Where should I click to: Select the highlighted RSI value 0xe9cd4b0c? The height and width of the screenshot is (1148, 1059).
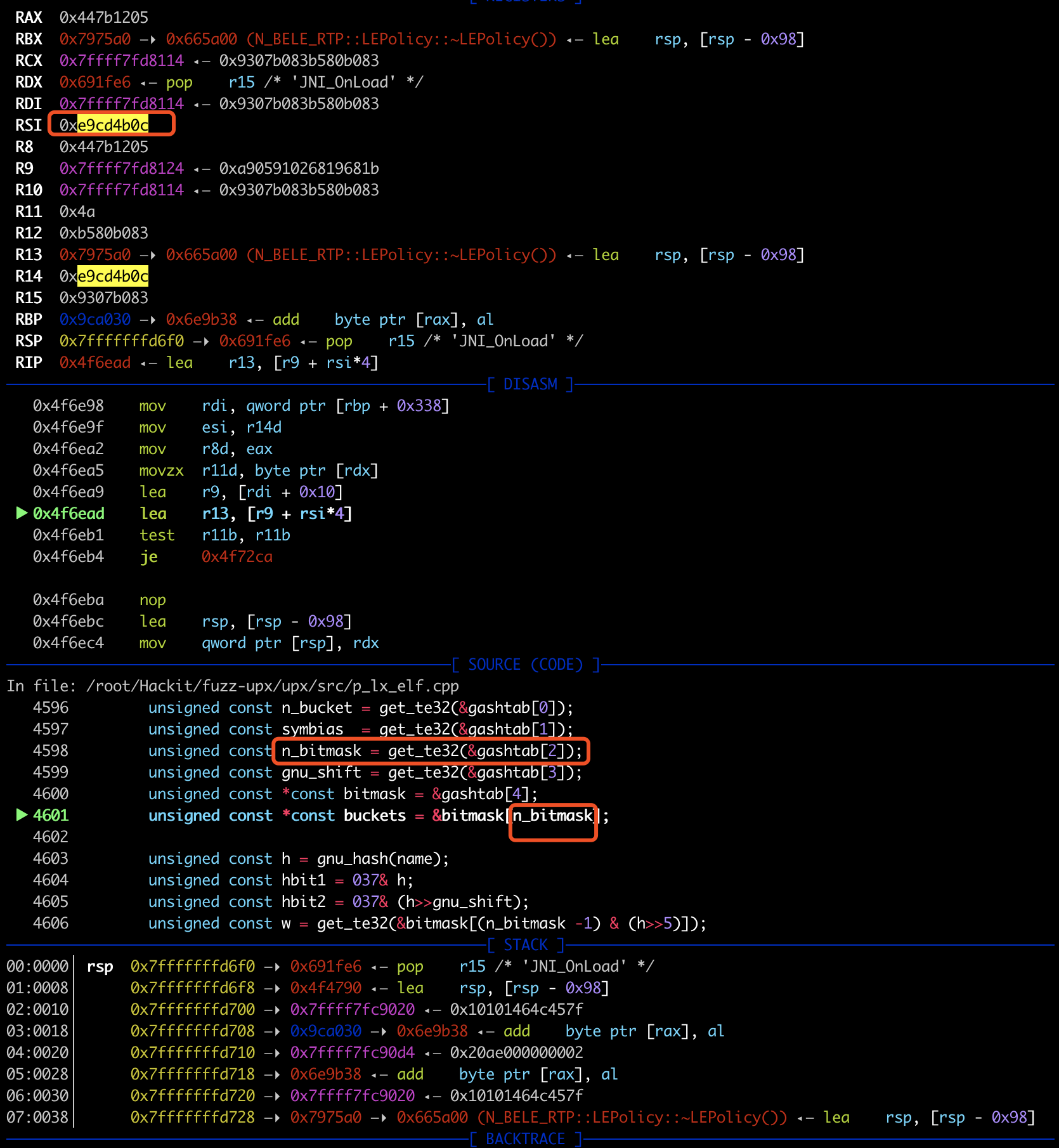coord(104,126)
